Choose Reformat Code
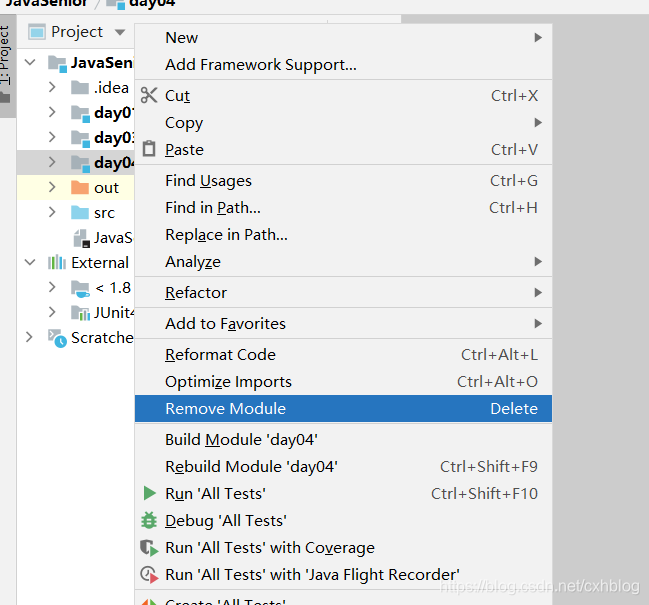This screenshot has width=649, height=605. click(x=343, y=355)
